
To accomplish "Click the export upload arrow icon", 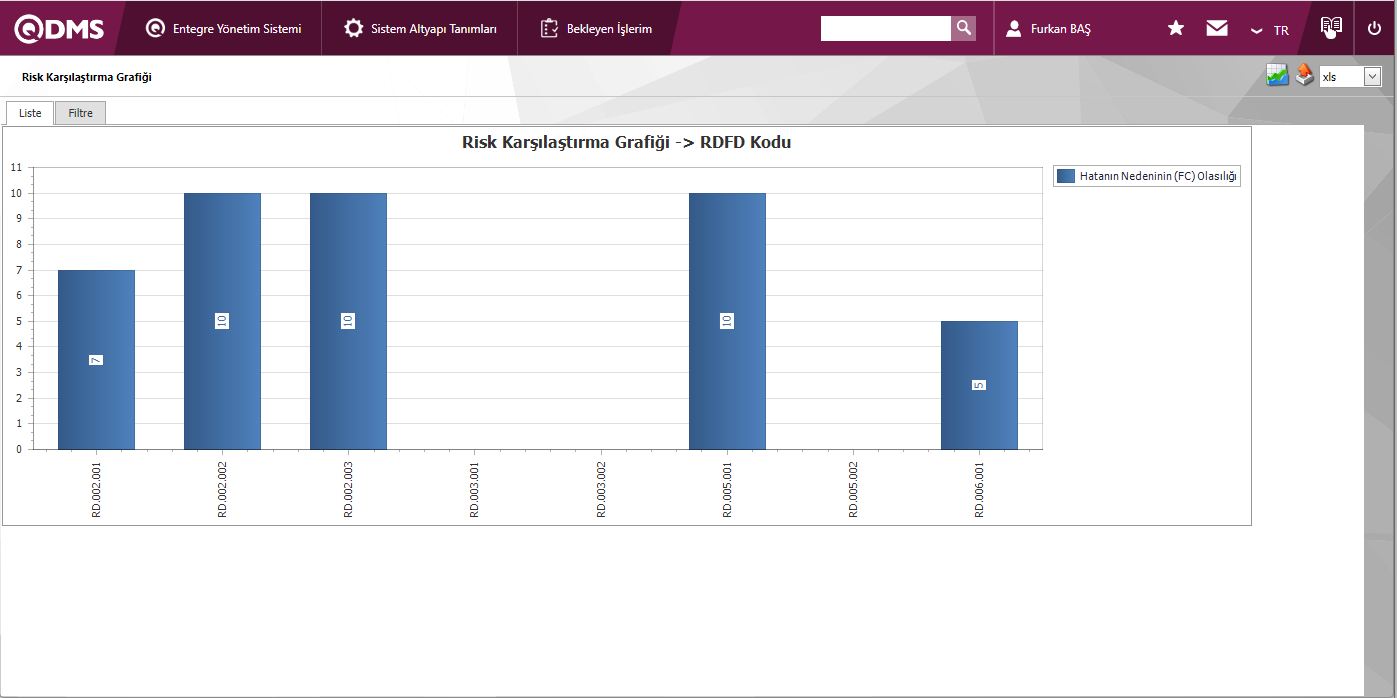I will tap(1304, 76).
